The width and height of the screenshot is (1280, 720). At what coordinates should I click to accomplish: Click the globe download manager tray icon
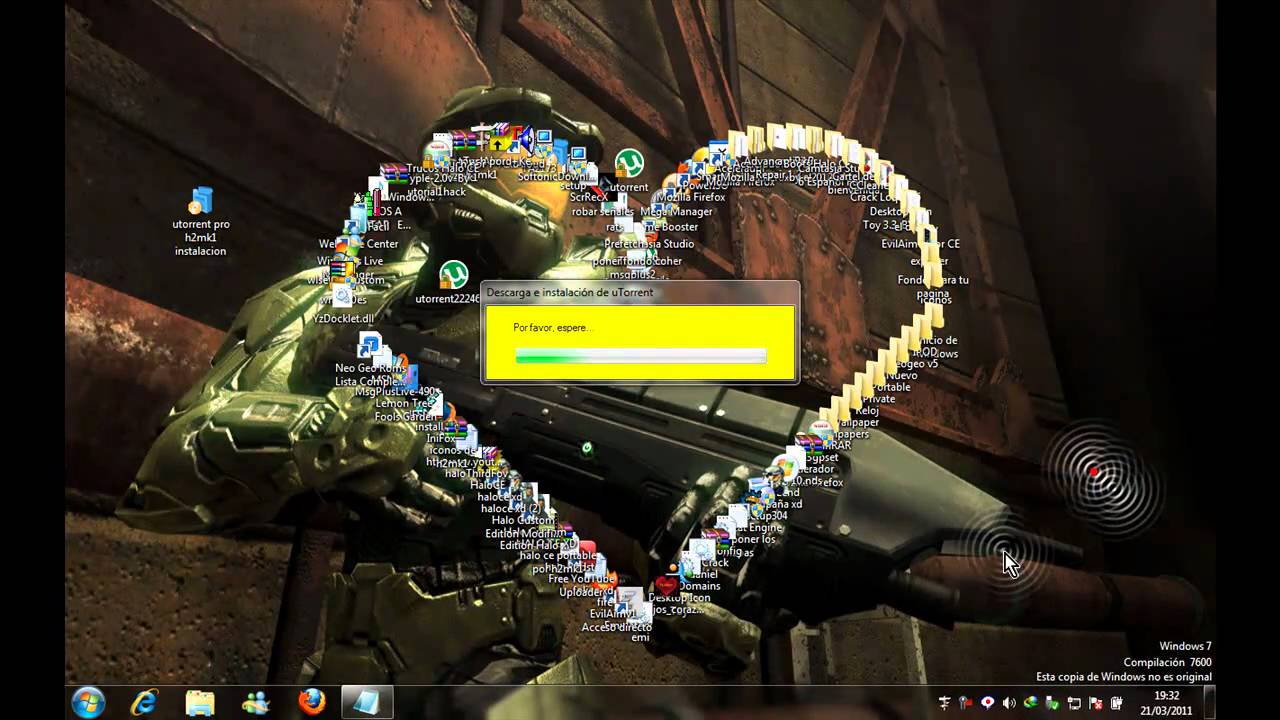pyautogui.click(x=1030, y=703)
